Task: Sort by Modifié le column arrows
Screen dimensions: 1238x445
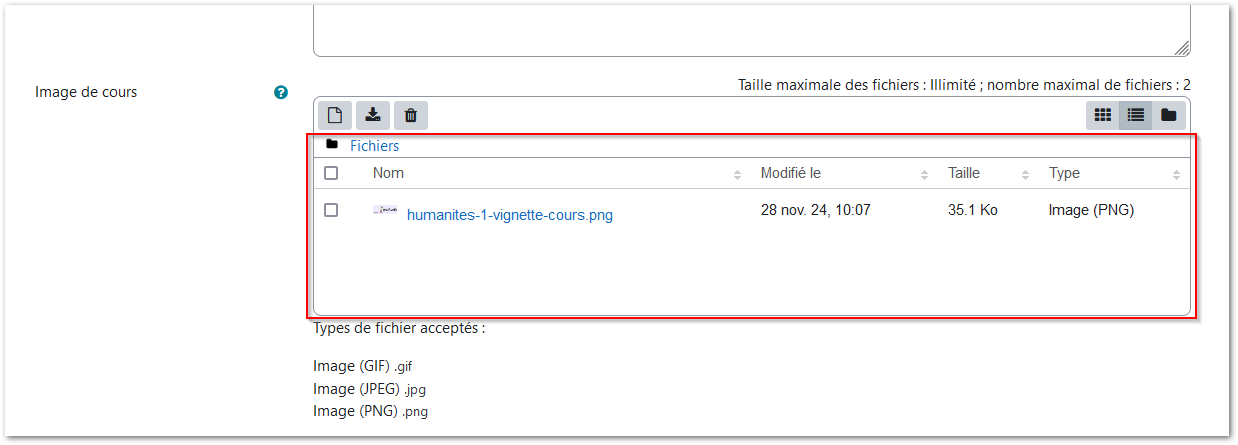Action: point(924,175)
